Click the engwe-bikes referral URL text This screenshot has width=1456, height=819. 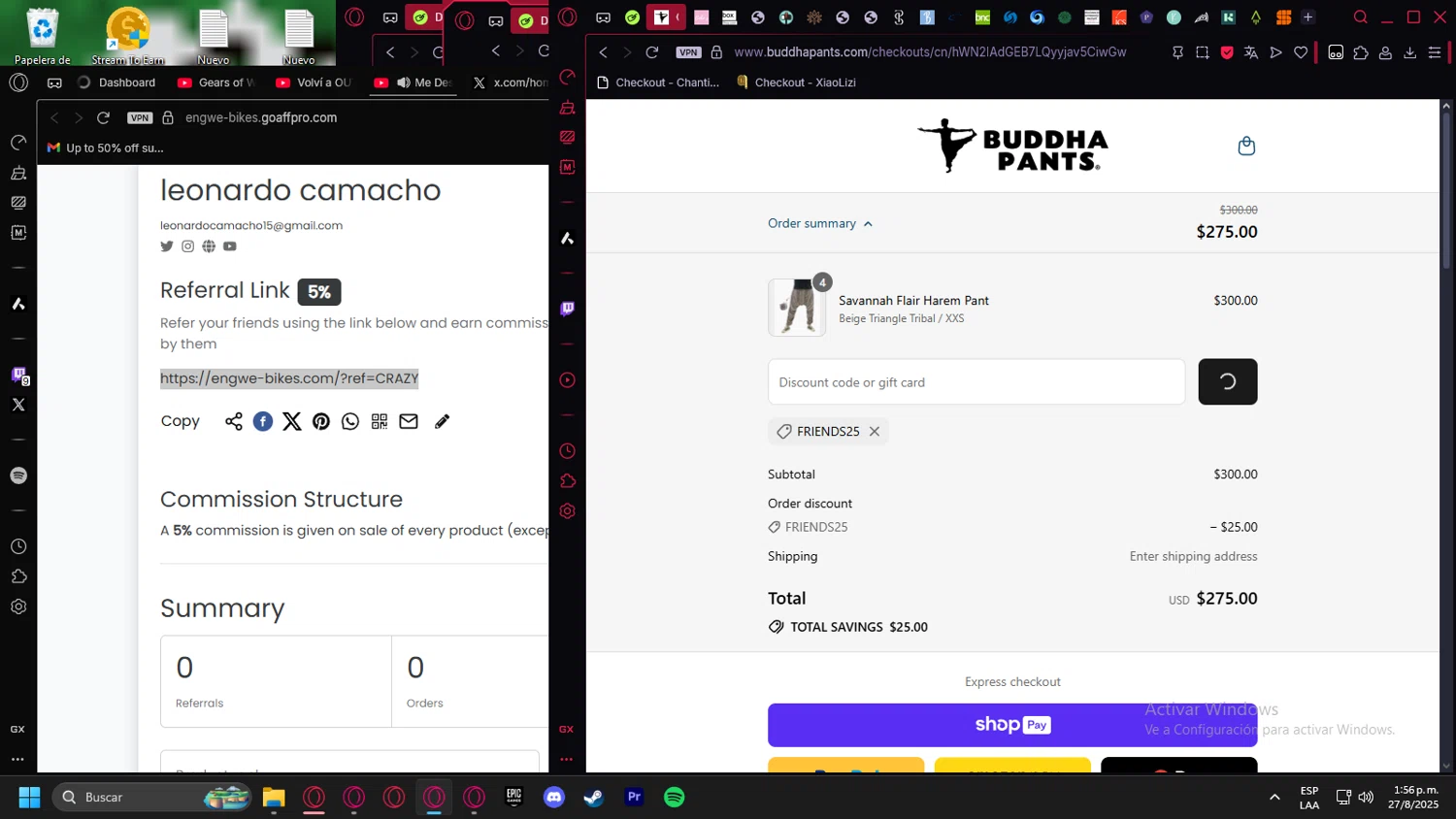coord(289,378)
